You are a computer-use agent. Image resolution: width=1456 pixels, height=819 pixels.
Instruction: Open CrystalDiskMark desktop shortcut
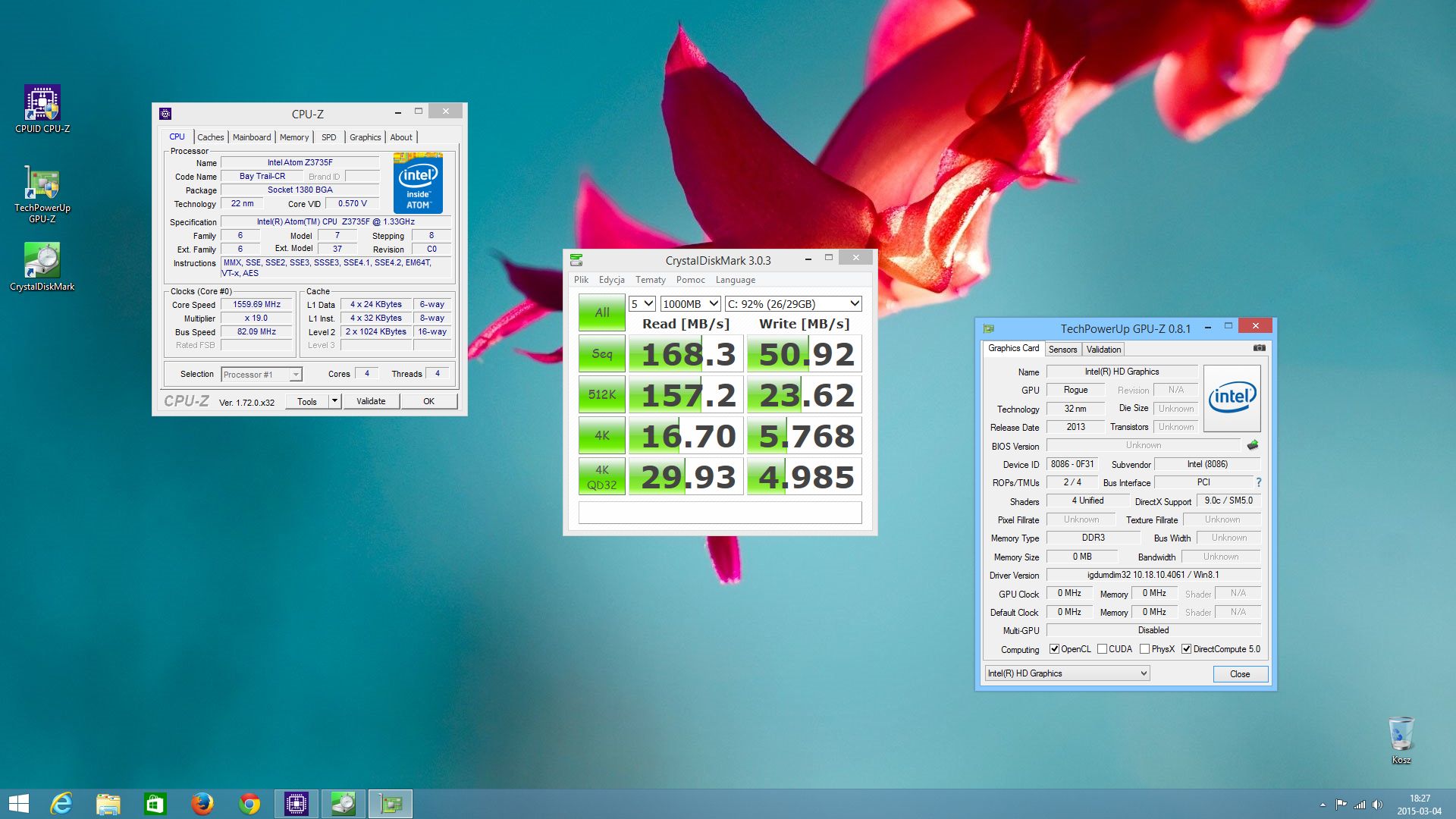(x=42, y=266)
